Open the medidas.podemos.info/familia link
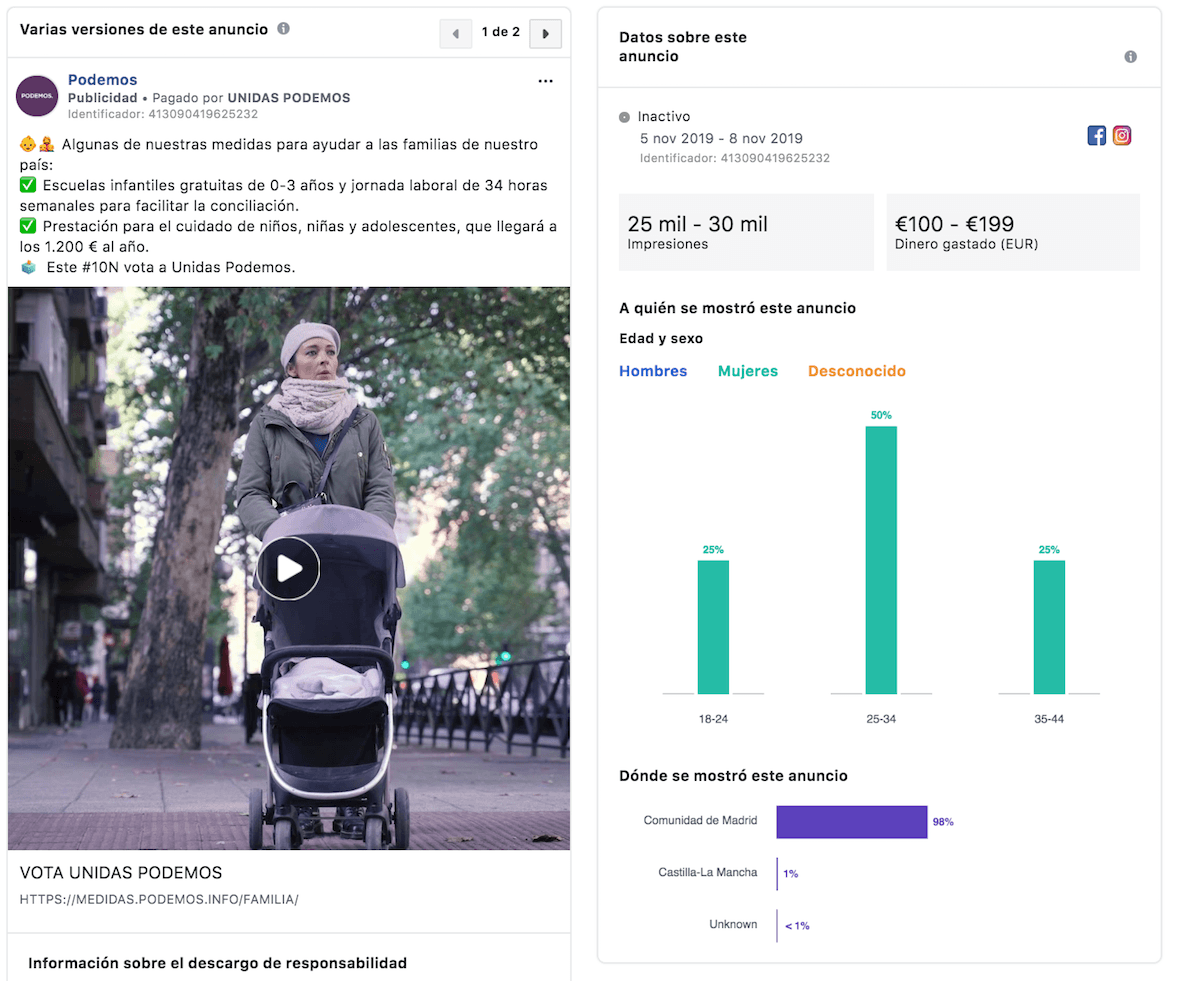 [159, 899]
